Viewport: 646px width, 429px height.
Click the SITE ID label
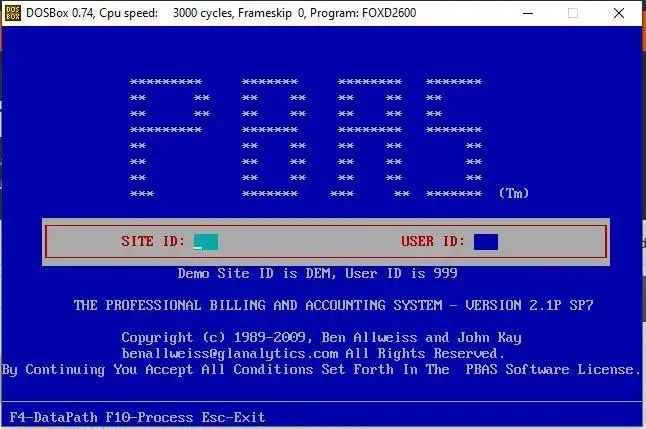tap(153, 241)
